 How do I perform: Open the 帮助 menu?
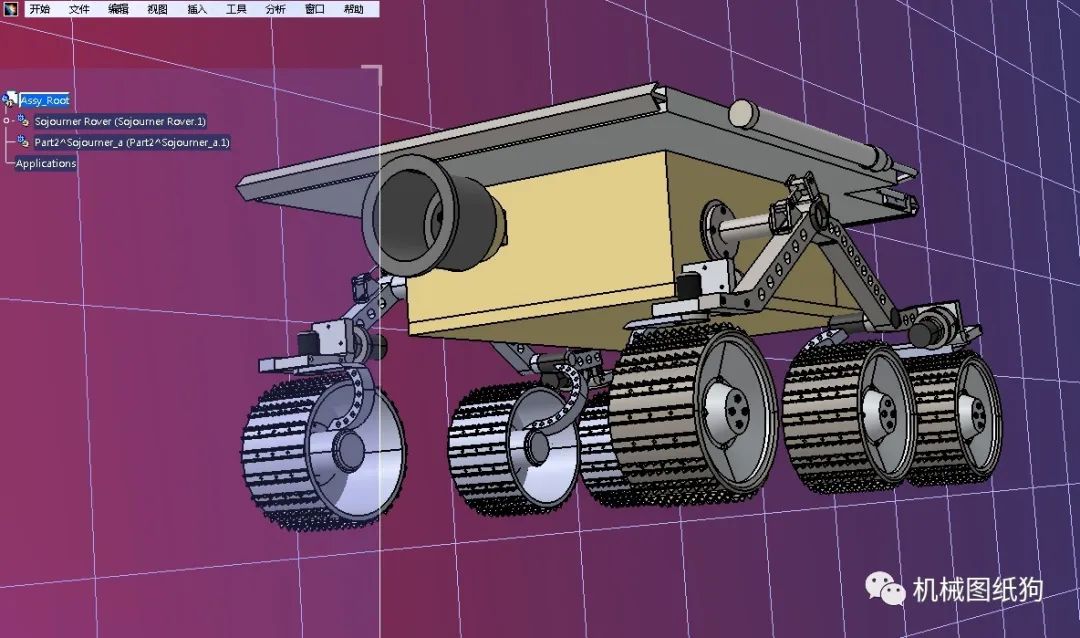click(x=354, y=9)
